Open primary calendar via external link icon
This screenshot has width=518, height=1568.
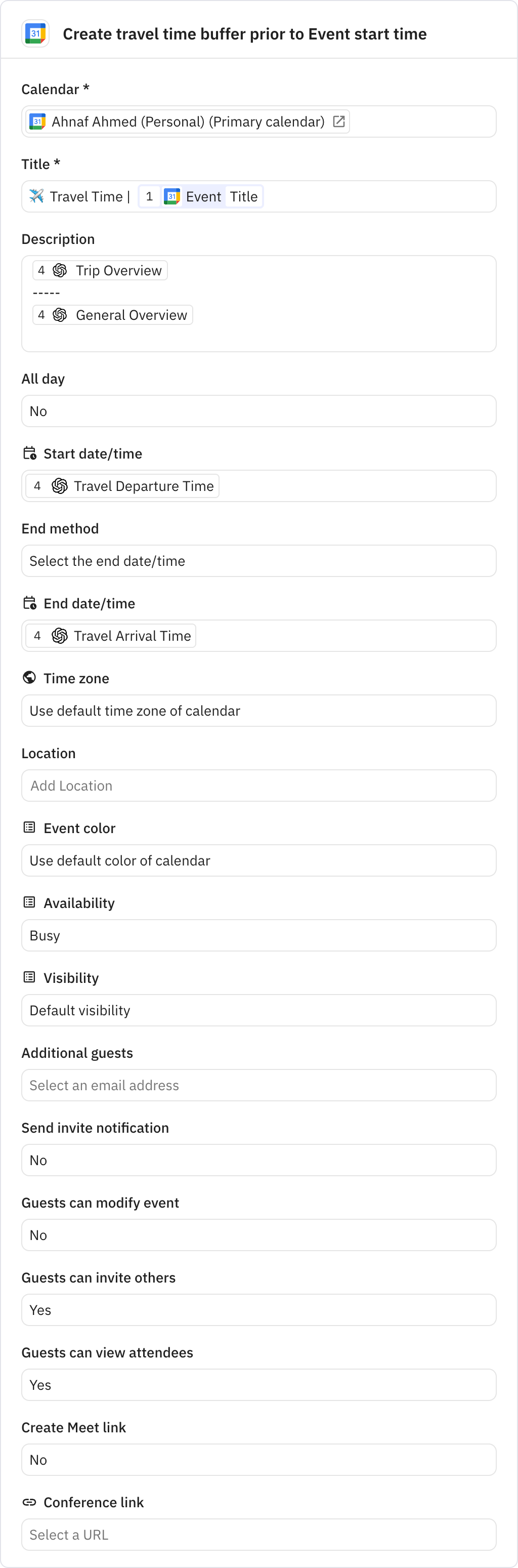[339, 121]
